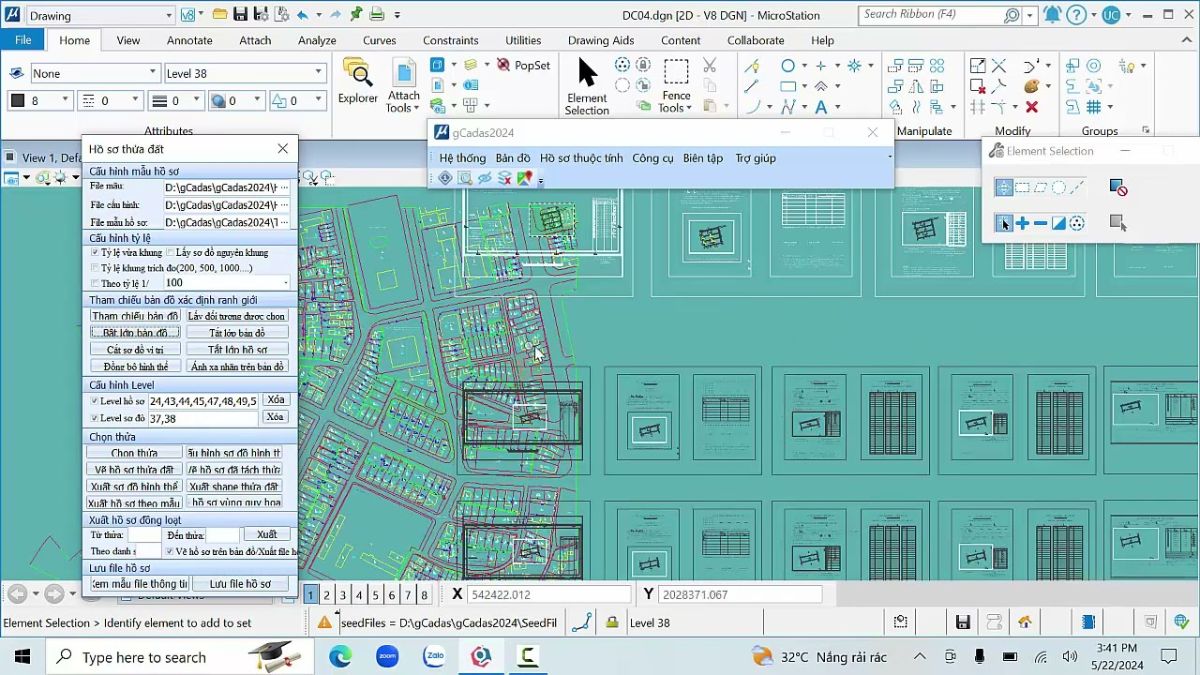Click 'Bật lớp bản đồ' button
This screenshot has width=1200, height=675.
pyautogui.click(x=136, y=332)
